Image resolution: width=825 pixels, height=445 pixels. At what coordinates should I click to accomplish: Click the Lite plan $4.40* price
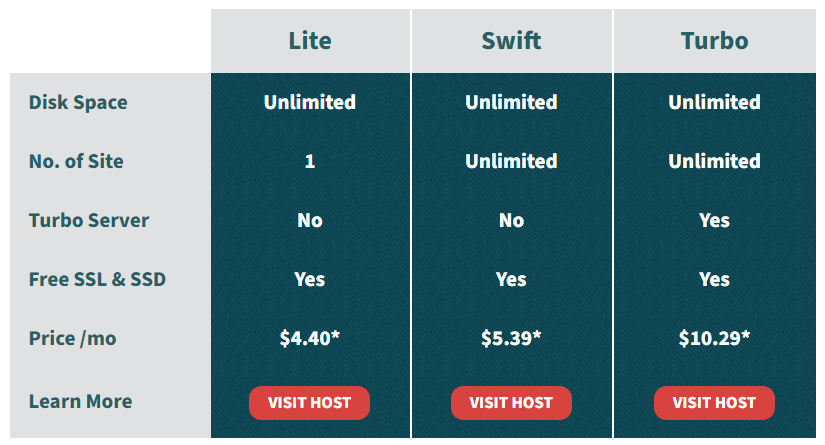coord(310,338)
